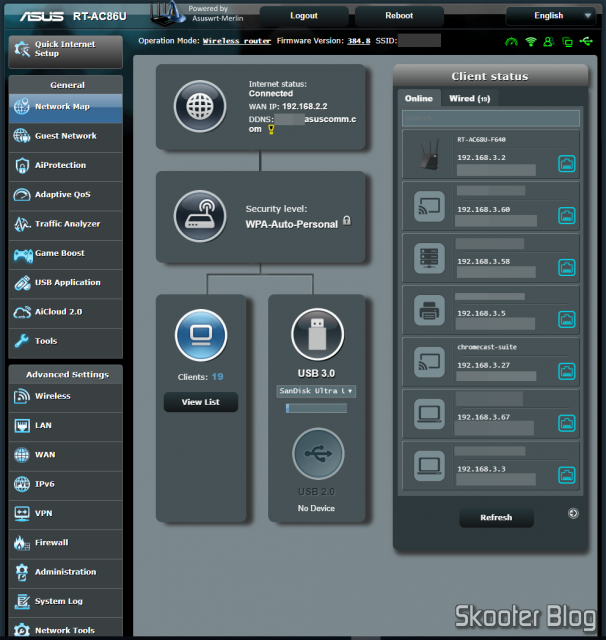Open VPN settings

point(66,513)
